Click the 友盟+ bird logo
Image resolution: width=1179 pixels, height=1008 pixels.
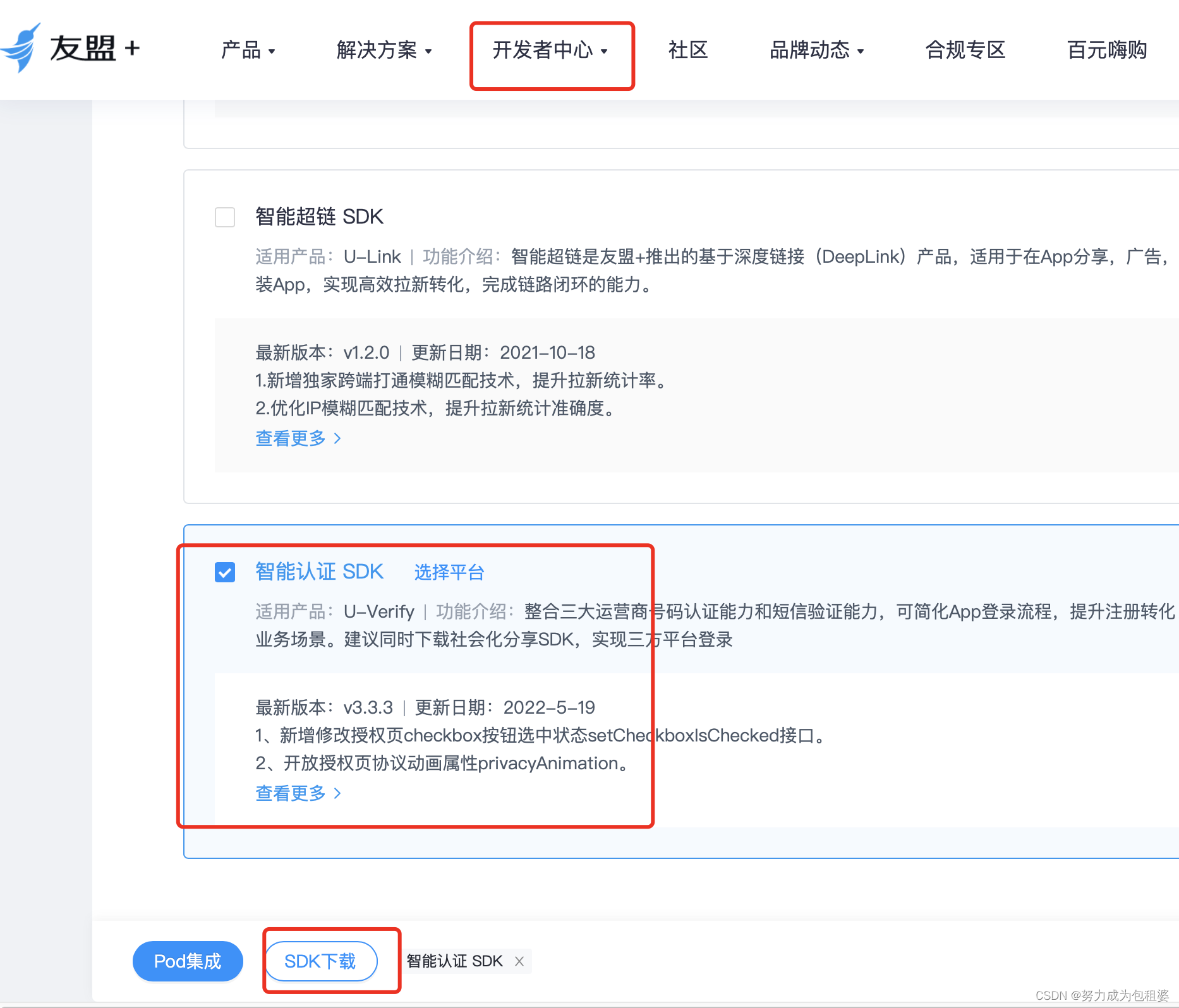21,49
